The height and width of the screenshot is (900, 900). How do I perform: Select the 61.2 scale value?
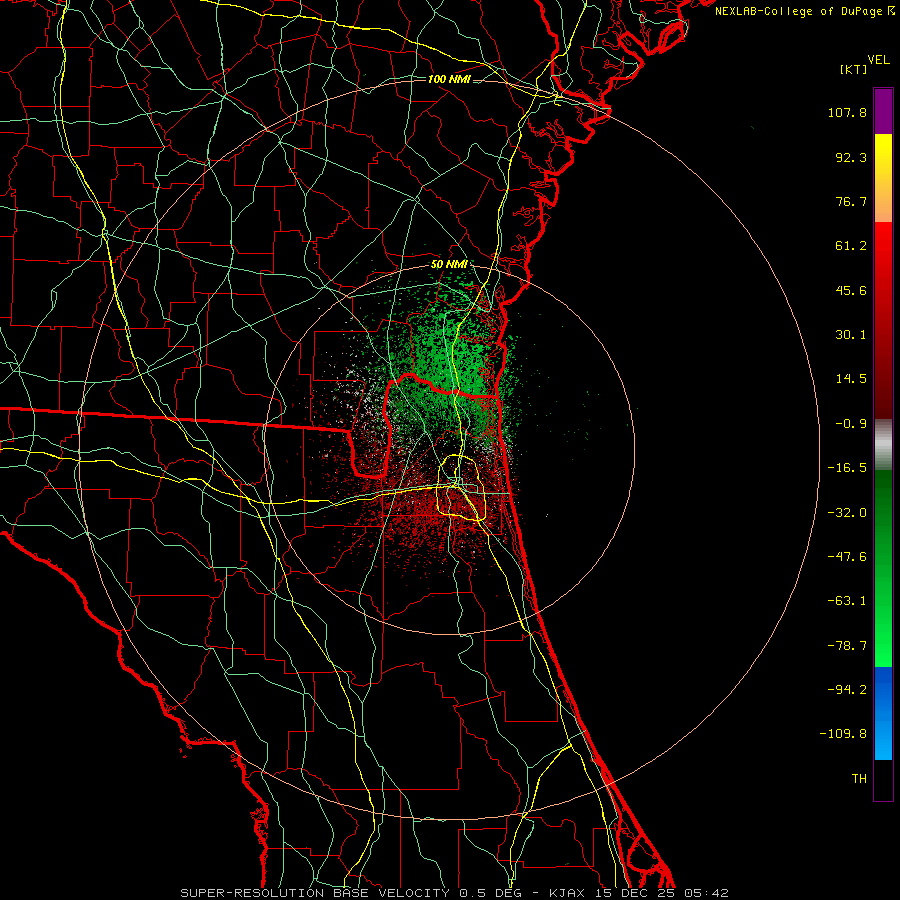click(851, 246)
